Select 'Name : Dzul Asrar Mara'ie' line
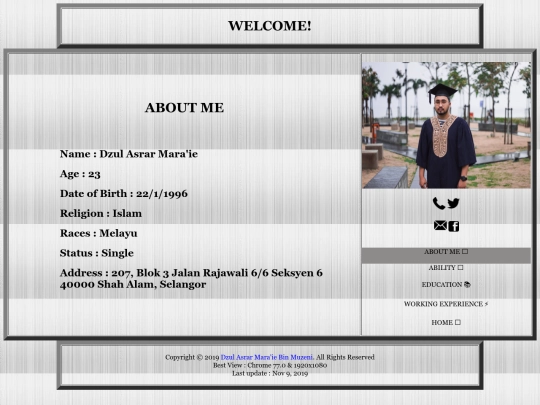 coord(129,154)
